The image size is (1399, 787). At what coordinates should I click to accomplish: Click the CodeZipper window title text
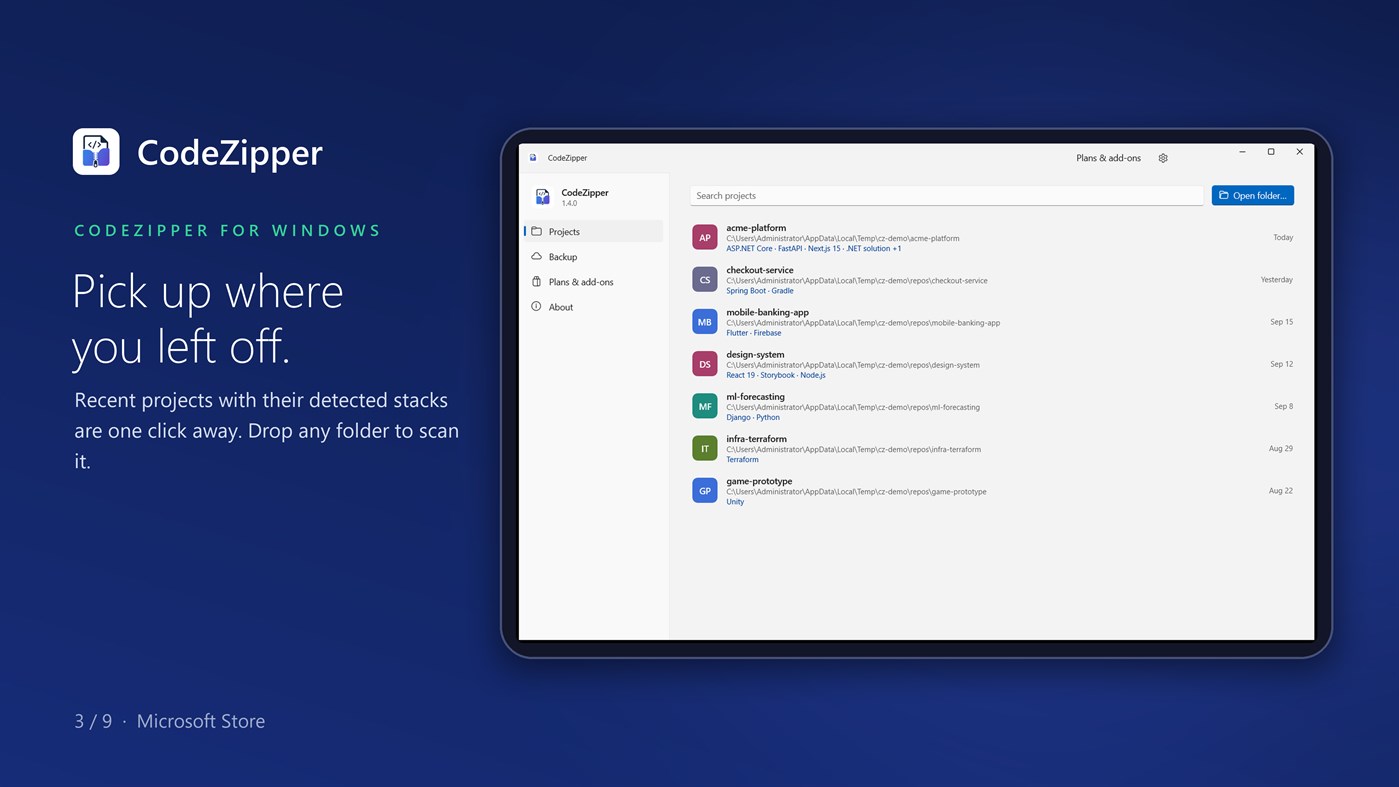coord(567,158)
